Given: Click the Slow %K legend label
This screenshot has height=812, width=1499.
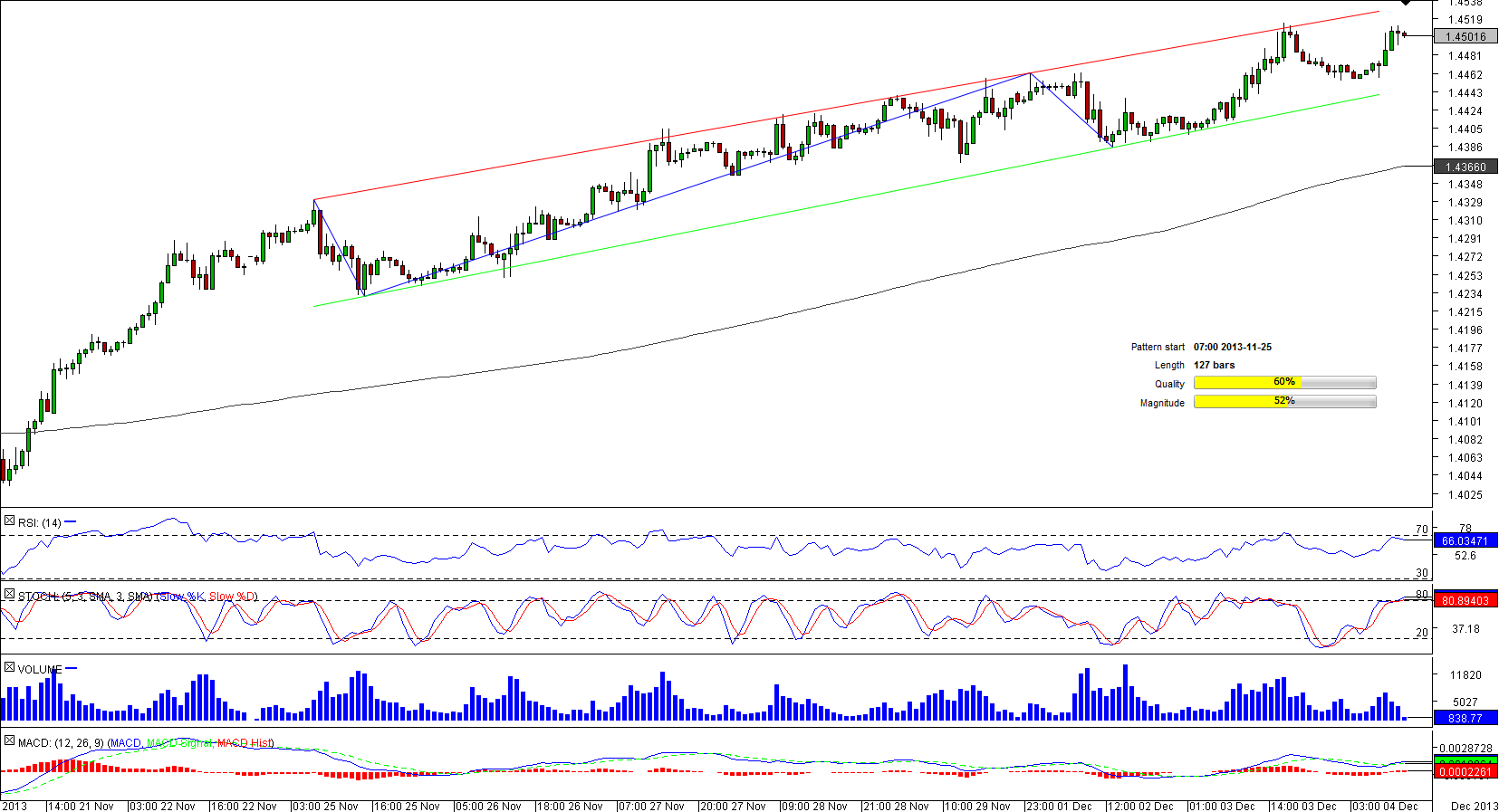Looking at the screenshot, I should click(x=183, y=597).
